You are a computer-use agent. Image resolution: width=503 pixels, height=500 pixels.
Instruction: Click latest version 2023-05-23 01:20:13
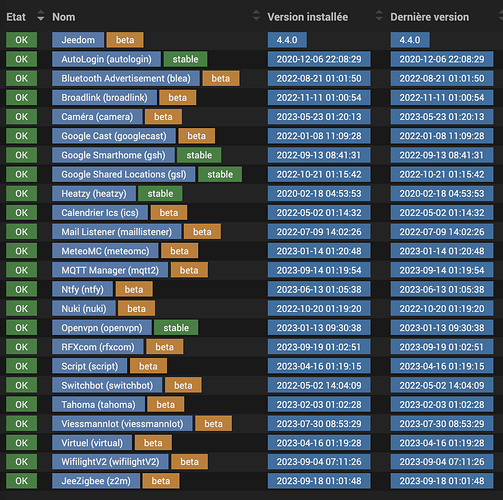click(442, 117)
